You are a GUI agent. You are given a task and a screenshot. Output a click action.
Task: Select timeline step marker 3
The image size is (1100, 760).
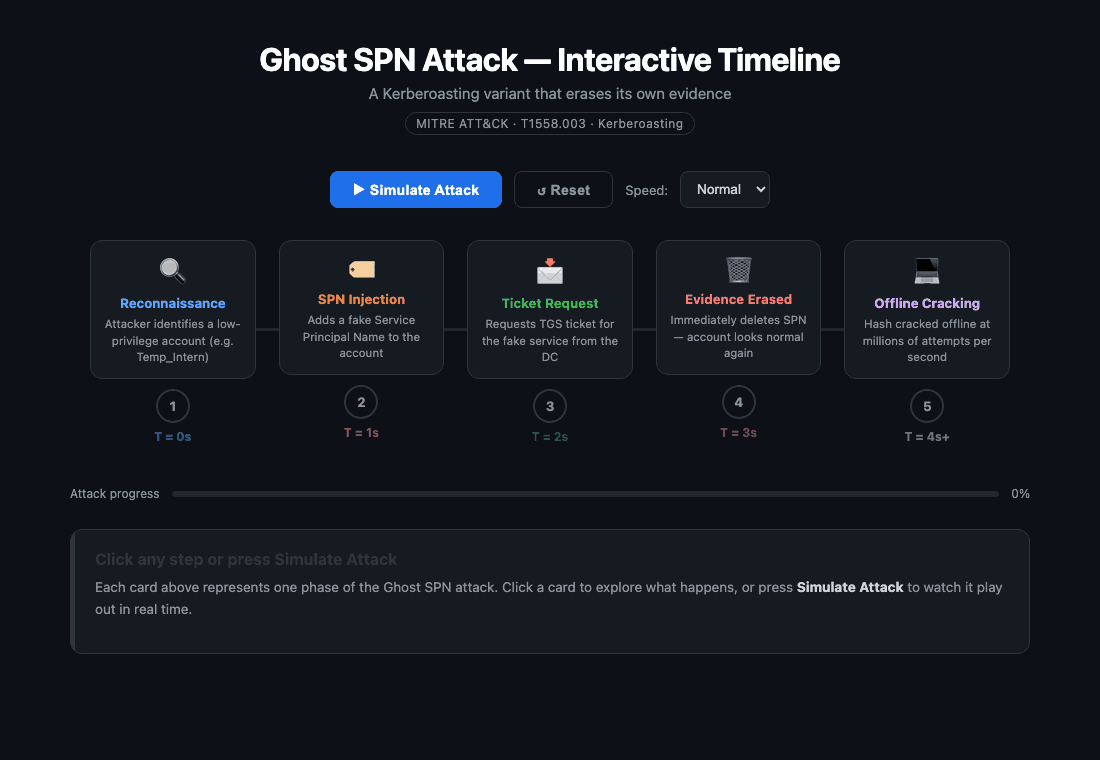point(550,406)
